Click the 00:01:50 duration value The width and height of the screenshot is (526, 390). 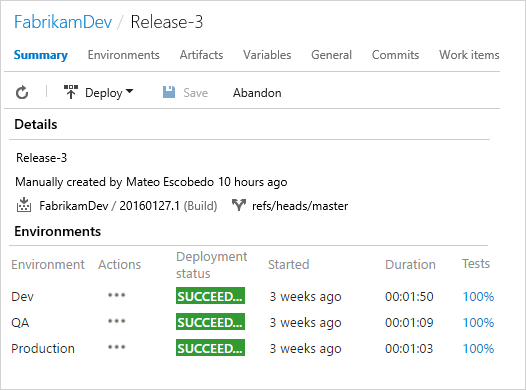[409, 296]
